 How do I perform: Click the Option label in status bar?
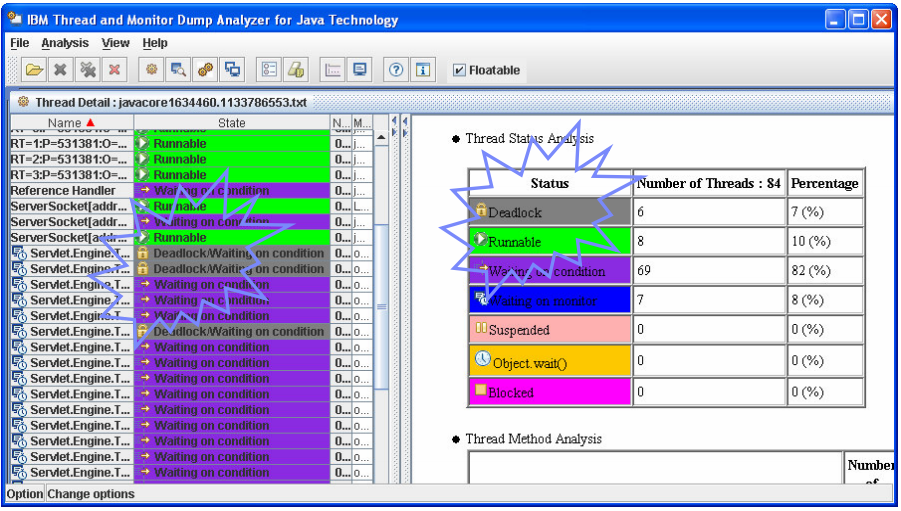tap(25, 494)
